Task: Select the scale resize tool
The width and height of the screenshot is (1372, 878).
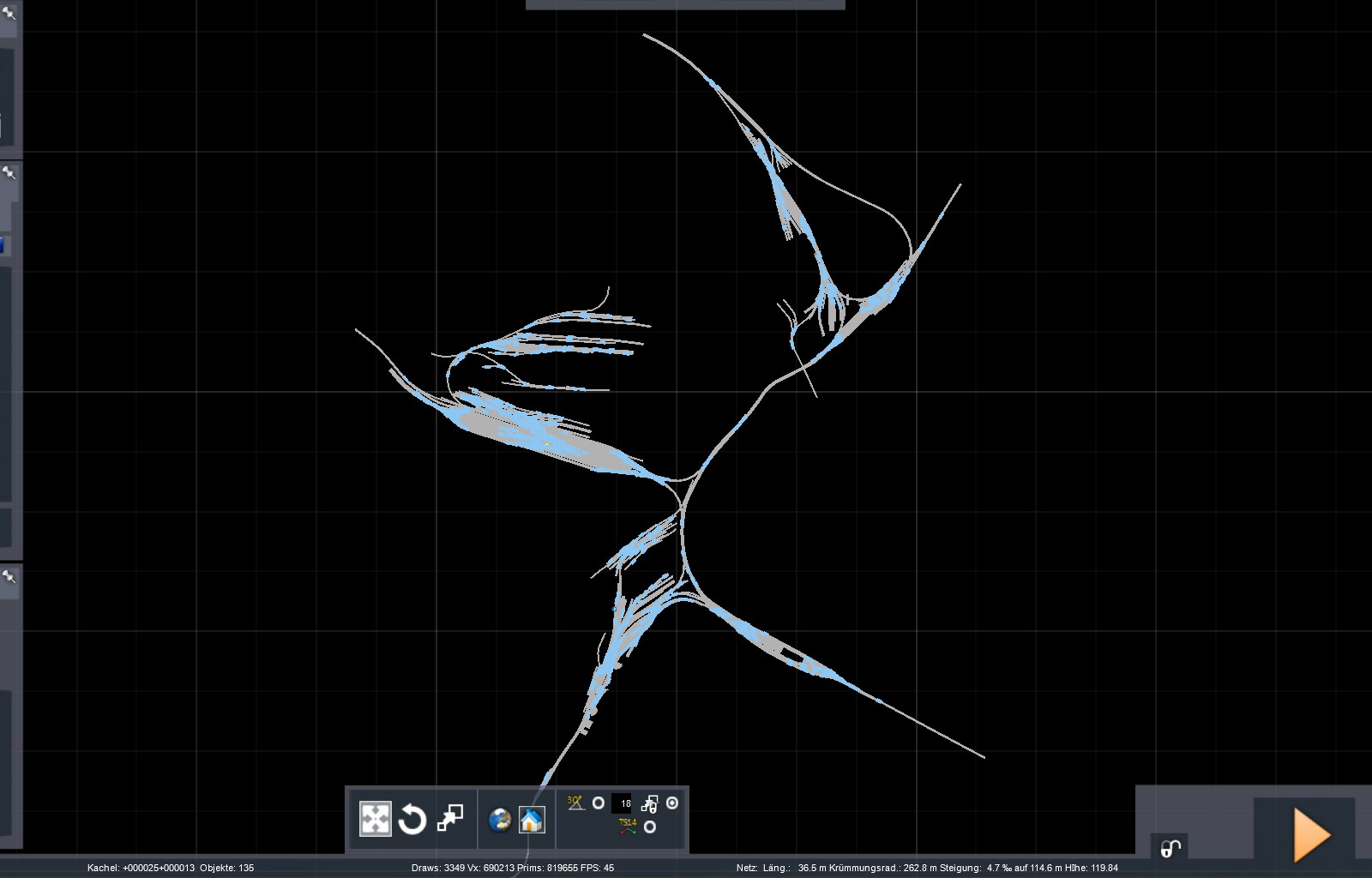Action: coord(450,818)
